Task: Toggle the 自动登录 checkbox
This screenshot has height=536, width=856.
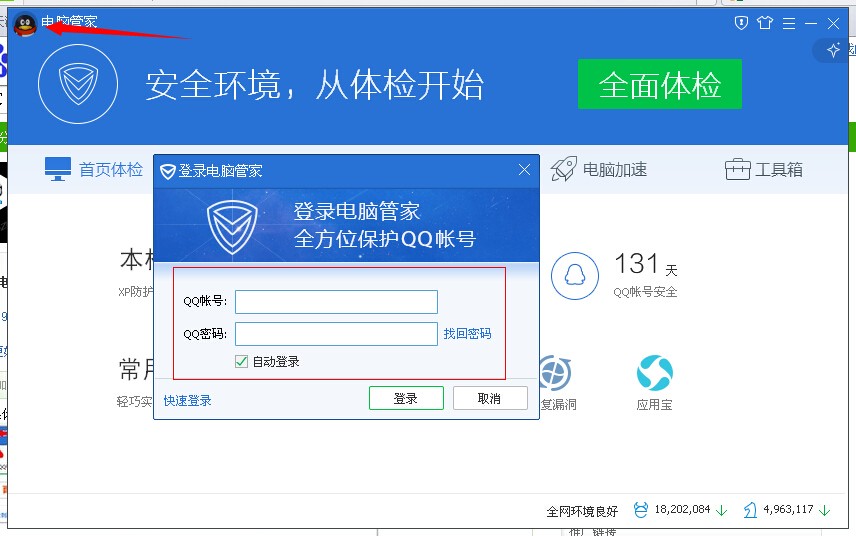Action: 241,361
